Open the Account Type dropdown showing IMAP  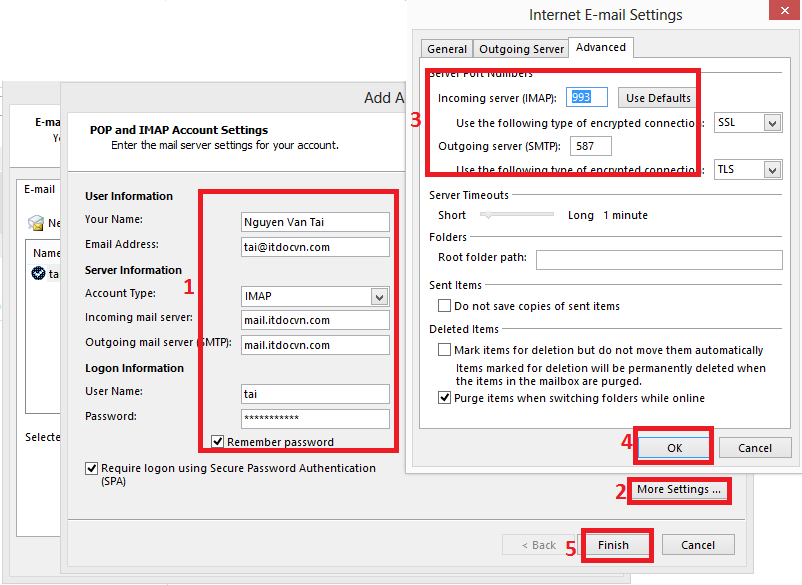pyautogui.click(x=378, y=297)
